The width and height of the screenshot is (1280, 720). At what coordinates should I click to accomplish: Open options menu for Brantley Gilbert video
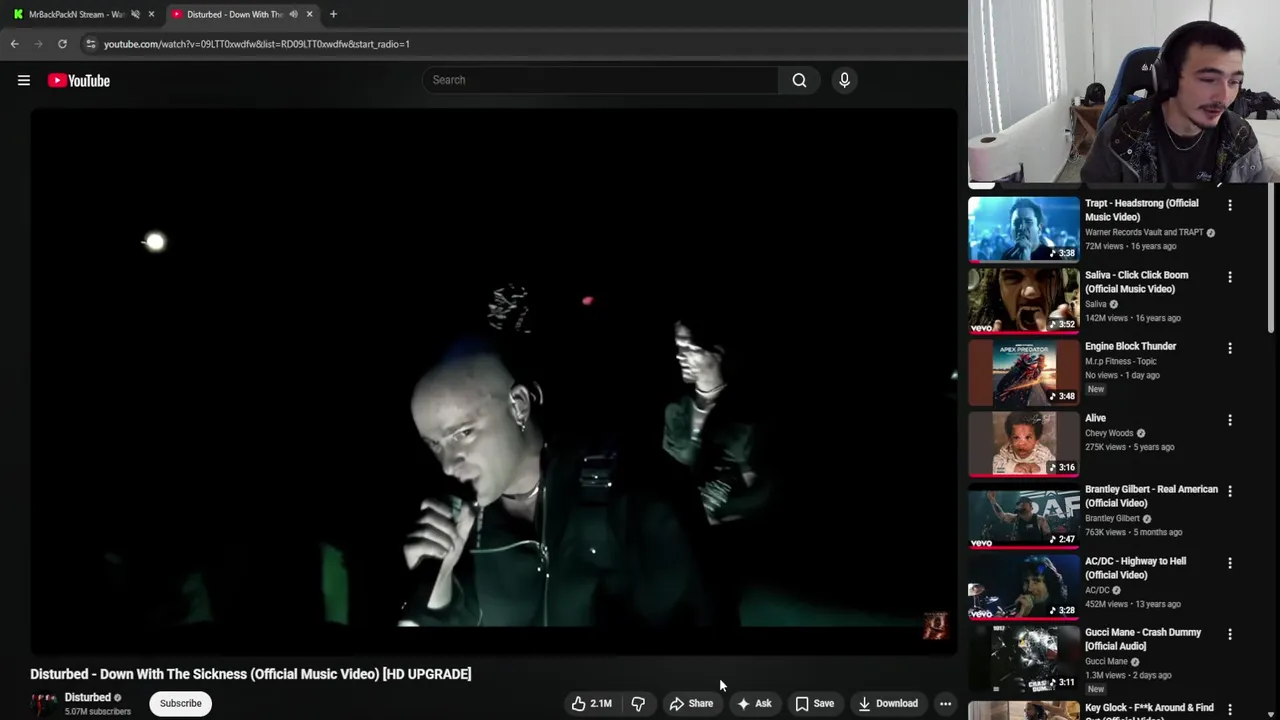coord(1230,491)
